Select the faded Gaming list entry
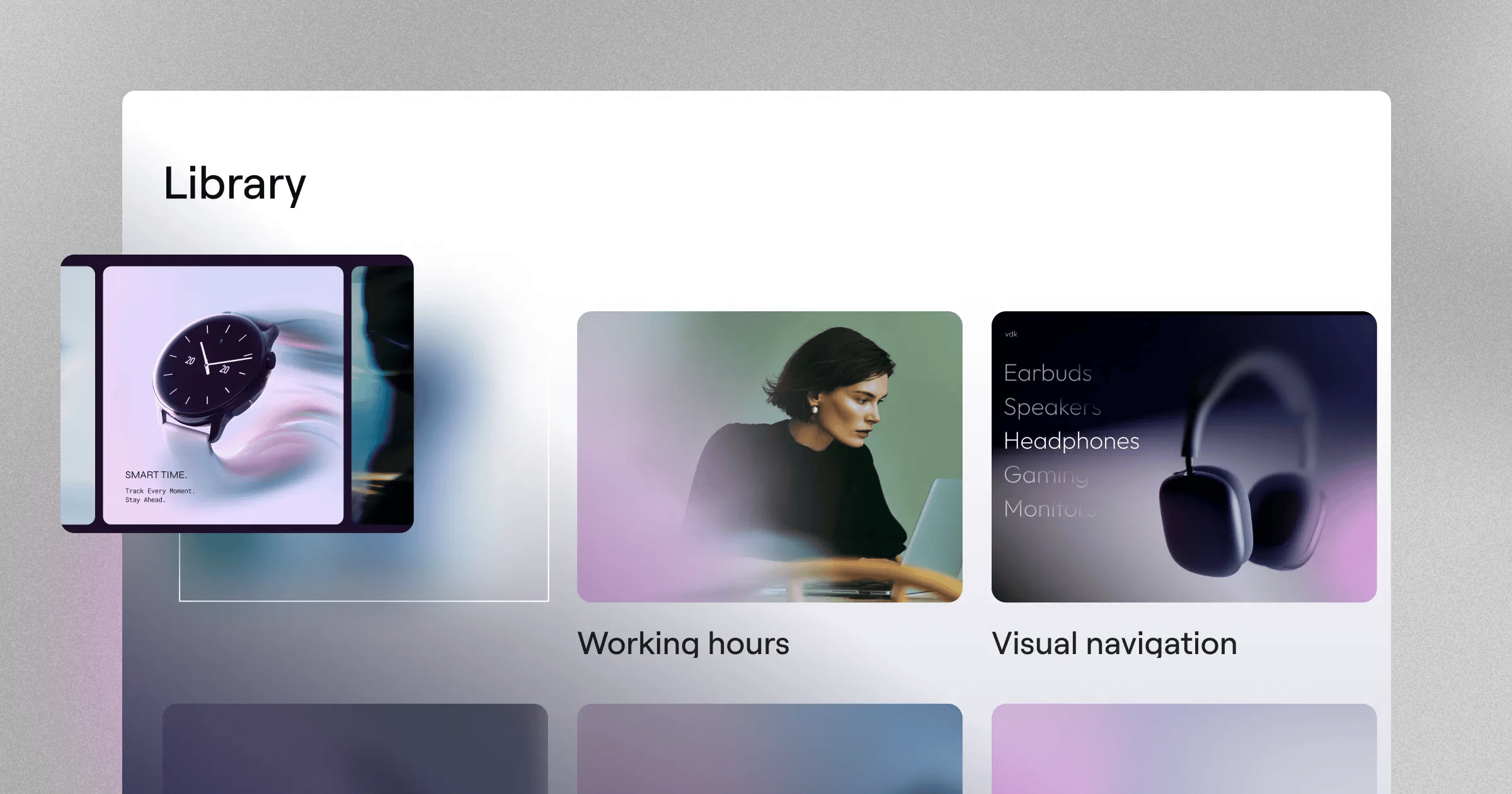1512x794 pixels. 1045,475
